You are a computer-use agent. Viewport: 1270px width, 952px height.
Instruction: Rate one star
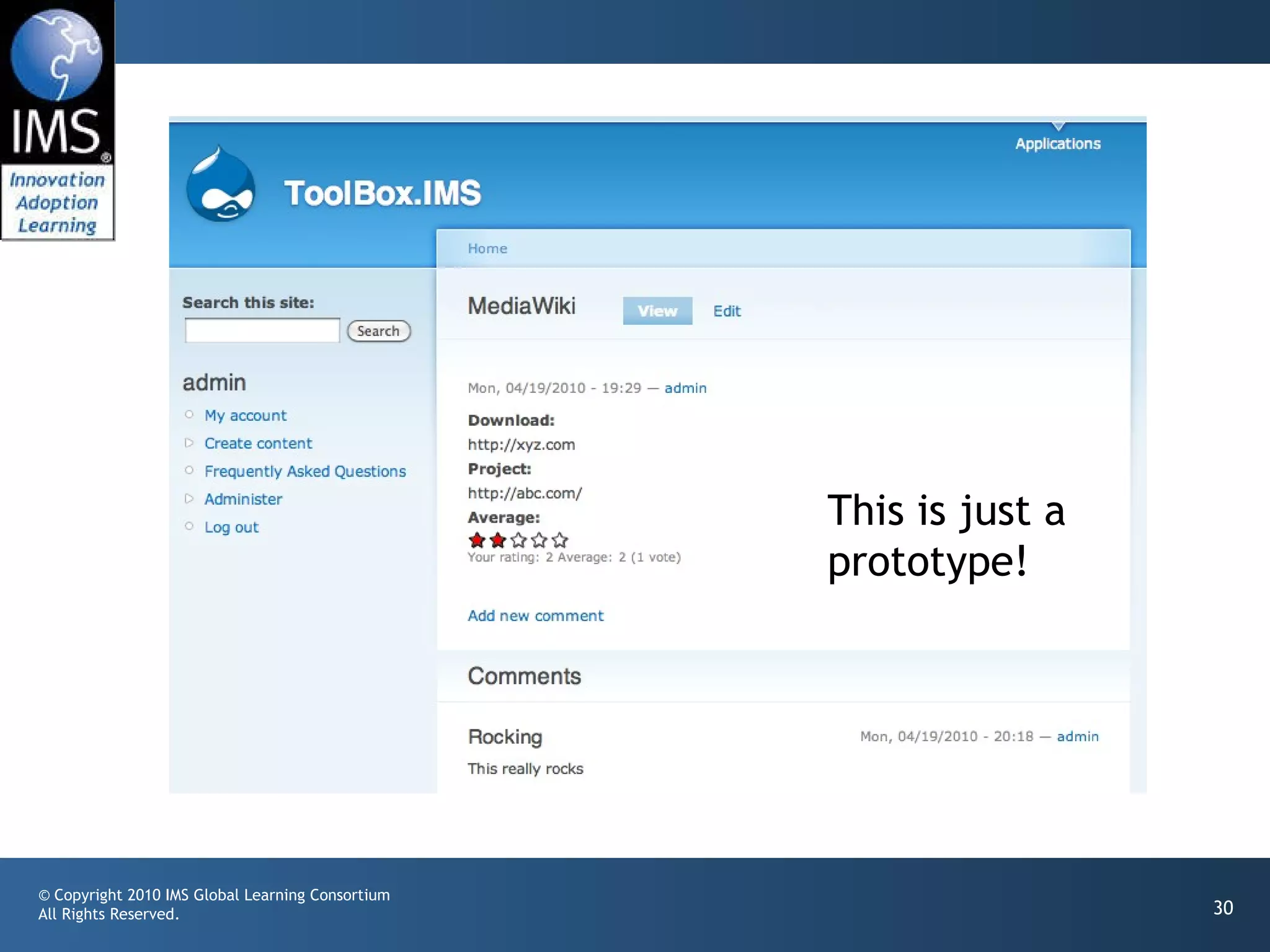[x=477, y=540]
